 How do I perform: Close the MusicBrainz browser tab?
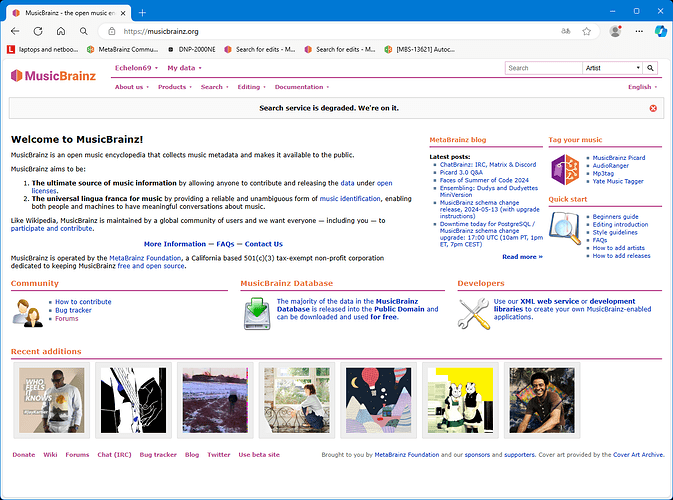[x=123, y=13]
